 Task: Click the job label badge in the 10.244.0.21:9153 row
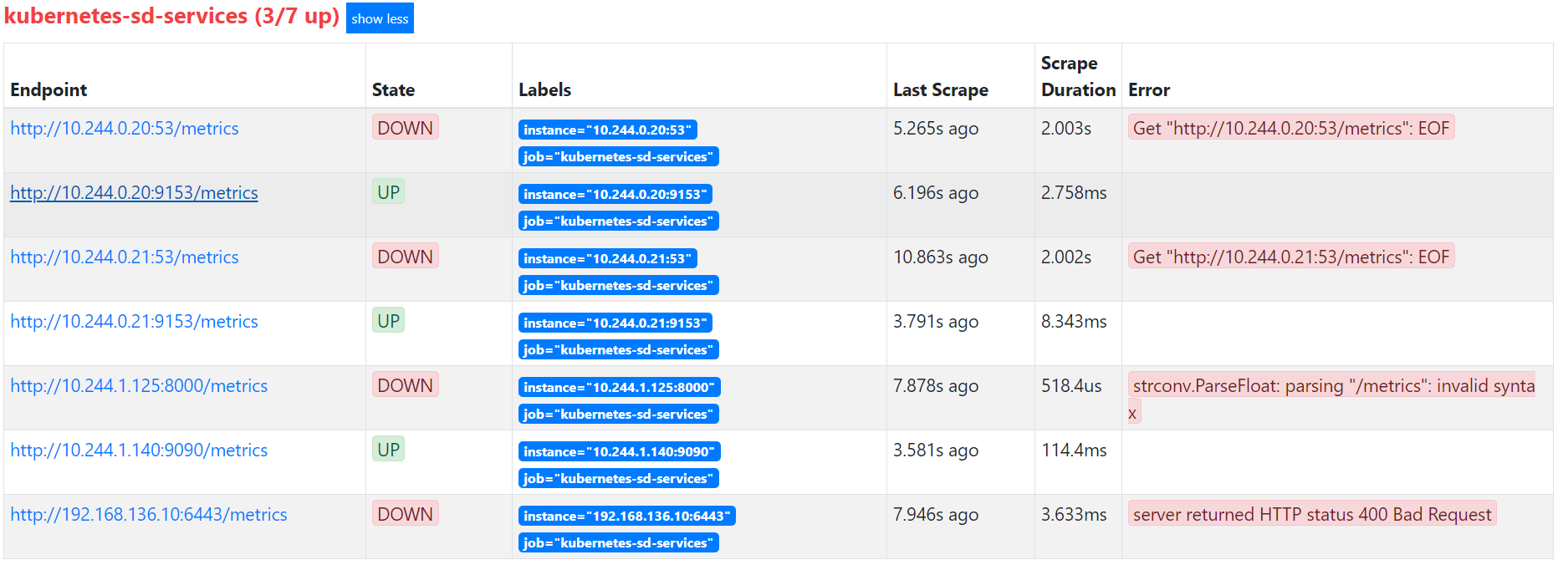tap(618, 350)
